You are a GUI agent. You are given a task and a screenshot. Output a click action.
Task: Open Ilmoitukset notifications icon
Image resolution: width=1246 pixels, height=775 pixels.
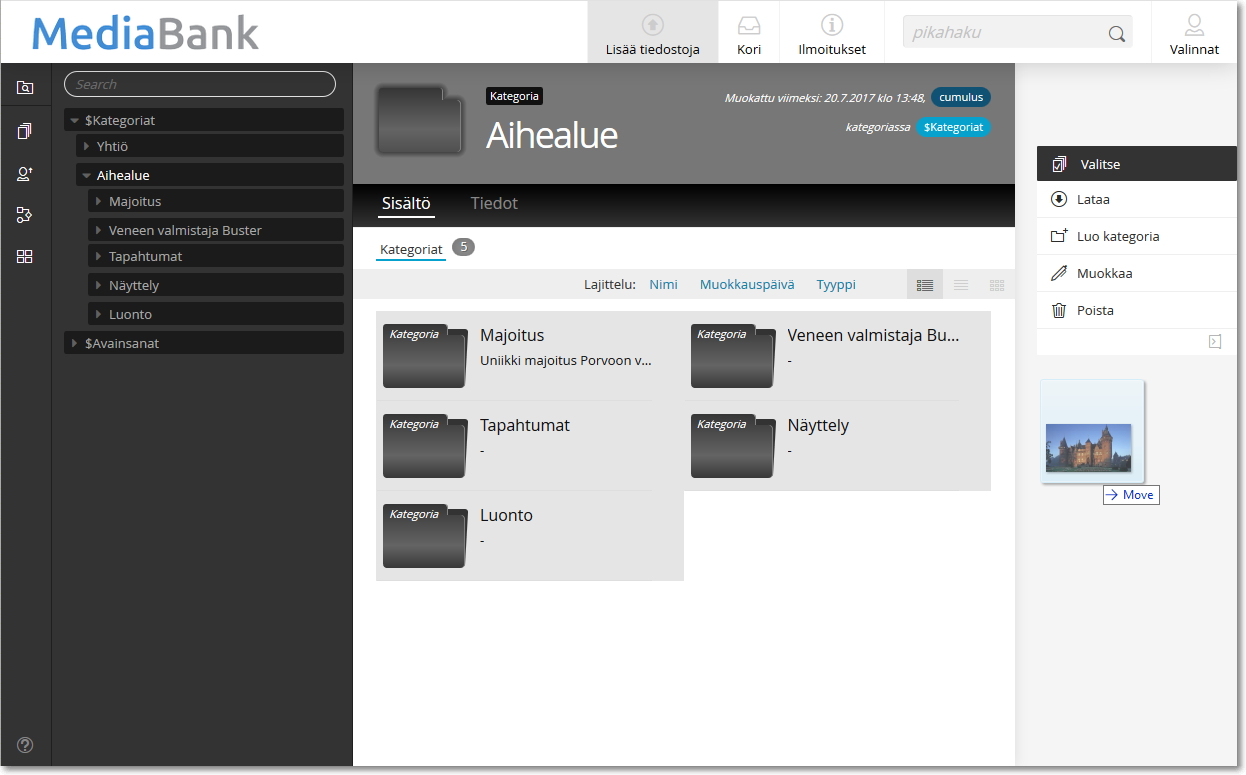tap(831, 25)
